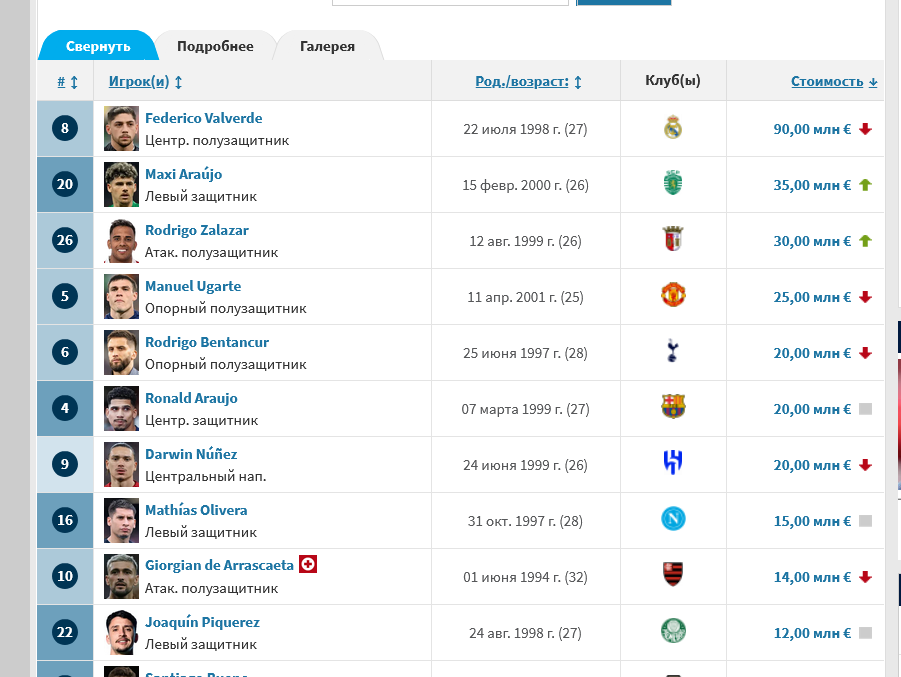Sort by Стоимость market value column
The height and width of the screenshot is (677, 901).
pyautogui.click(x=834, y=82)
